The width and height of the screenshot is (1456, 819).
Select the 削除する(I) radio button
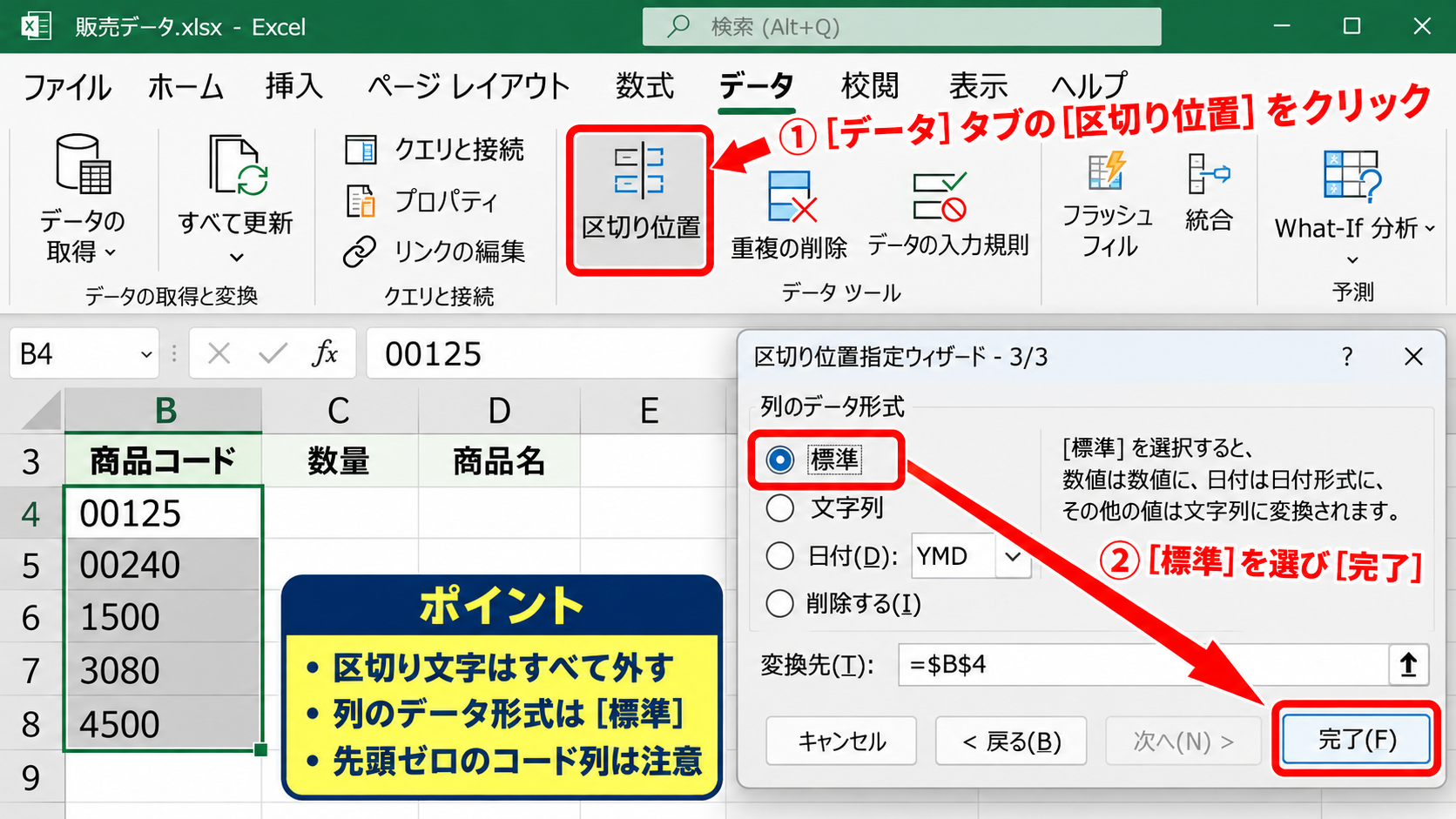tap(780, 603)
